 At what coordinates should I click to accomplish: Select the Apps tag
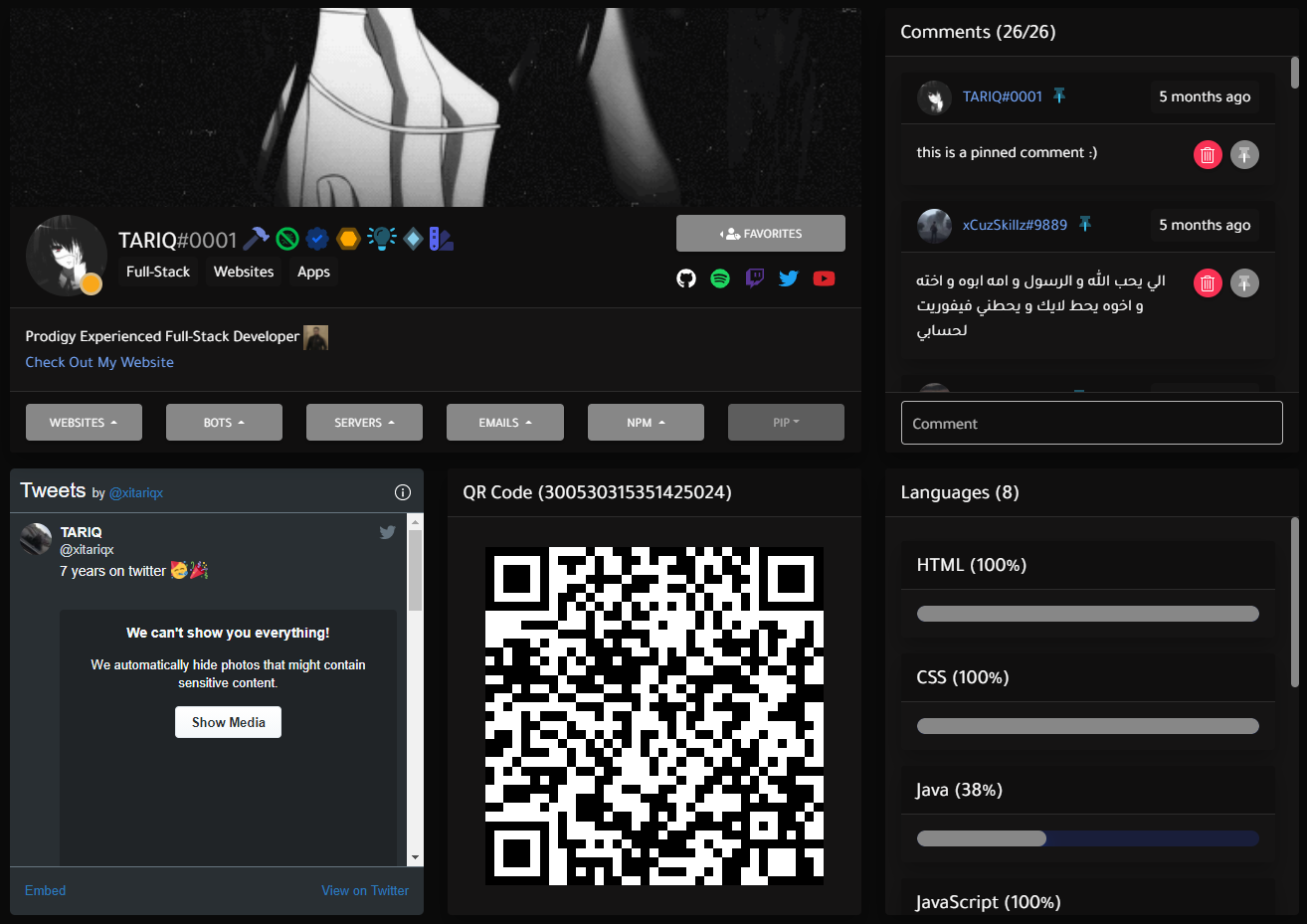(313, 272)
